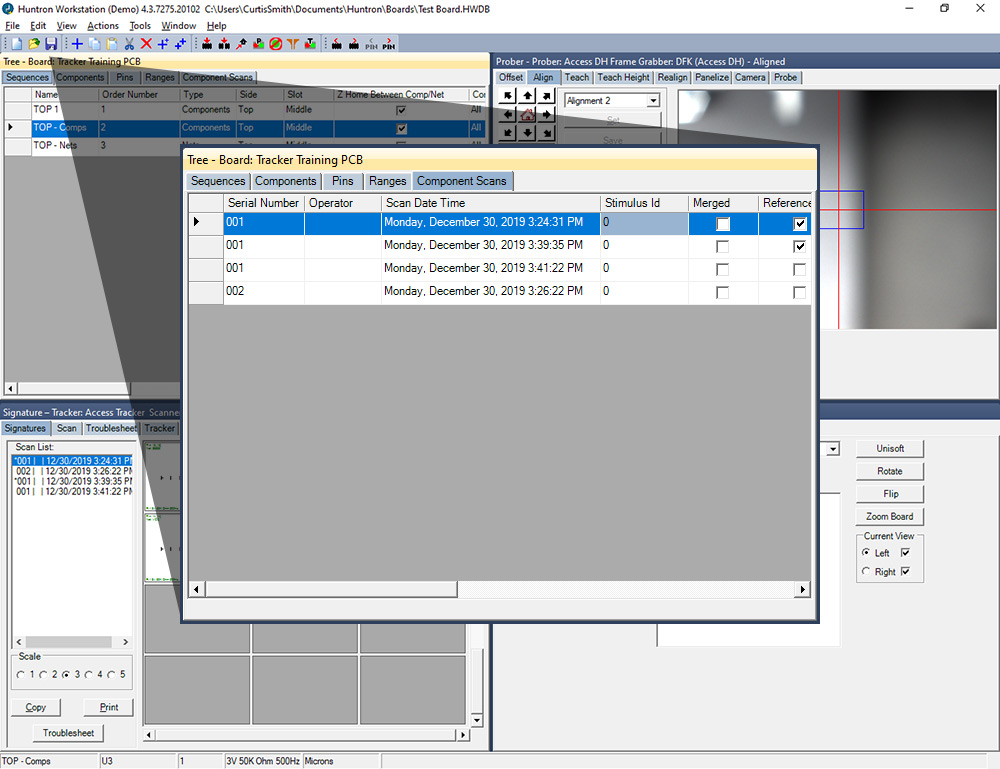Open the Actions menu

105,26
